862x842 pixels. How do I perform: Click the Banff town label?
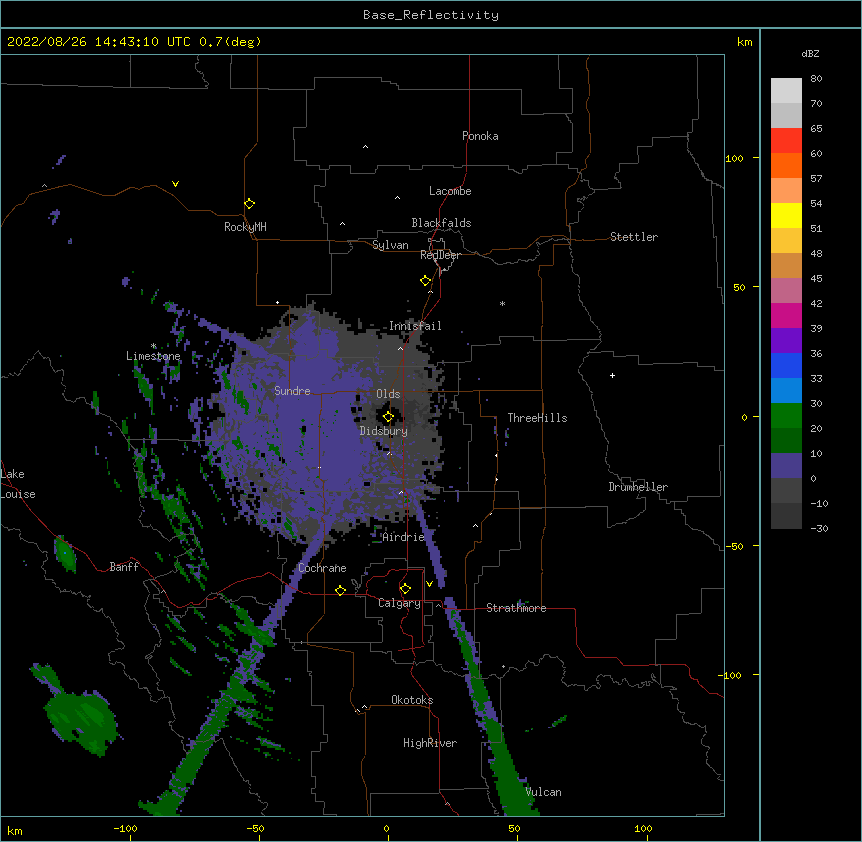[124, 567]
